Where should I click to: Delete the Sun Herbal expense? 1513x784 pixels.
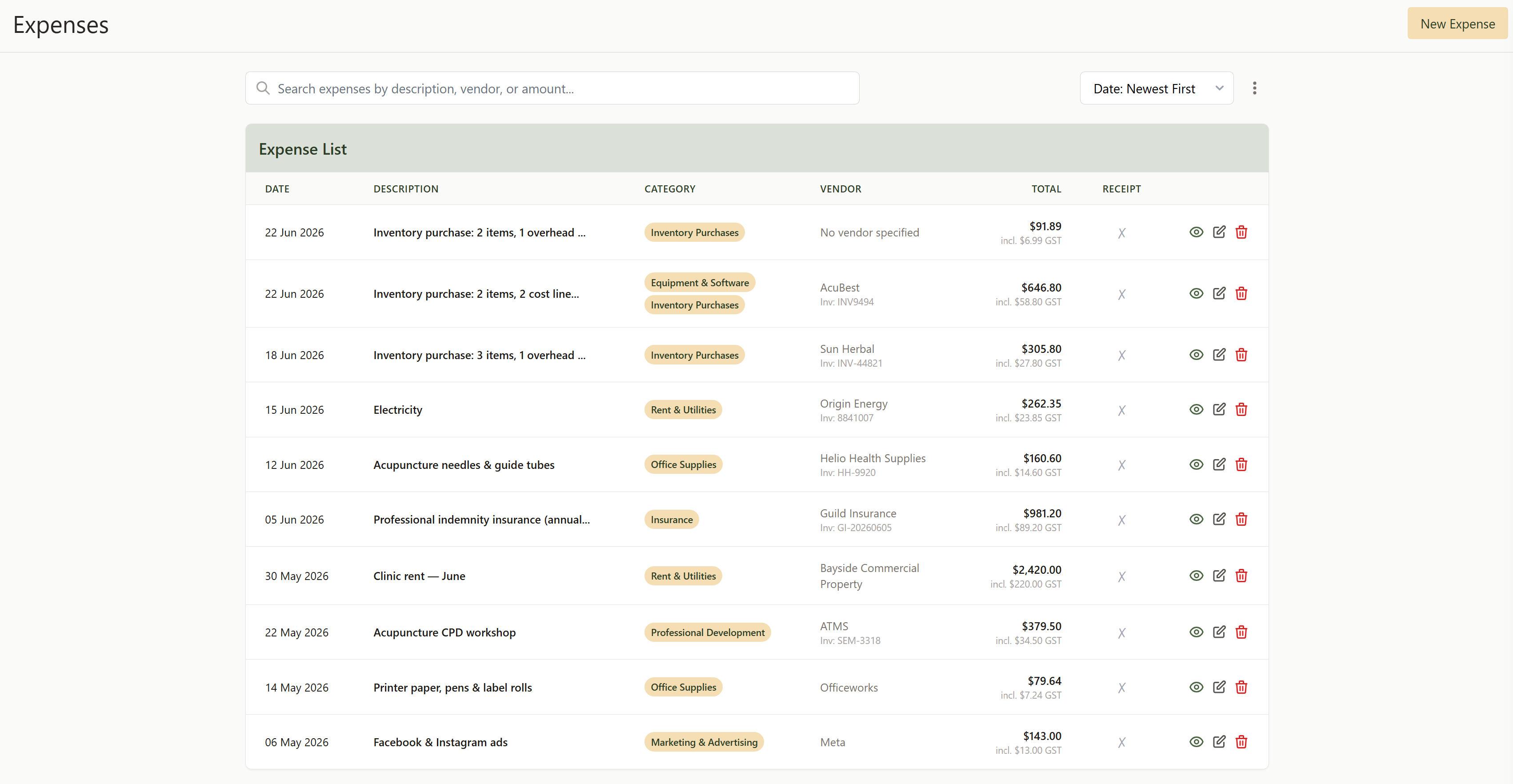pos(1241,355)
